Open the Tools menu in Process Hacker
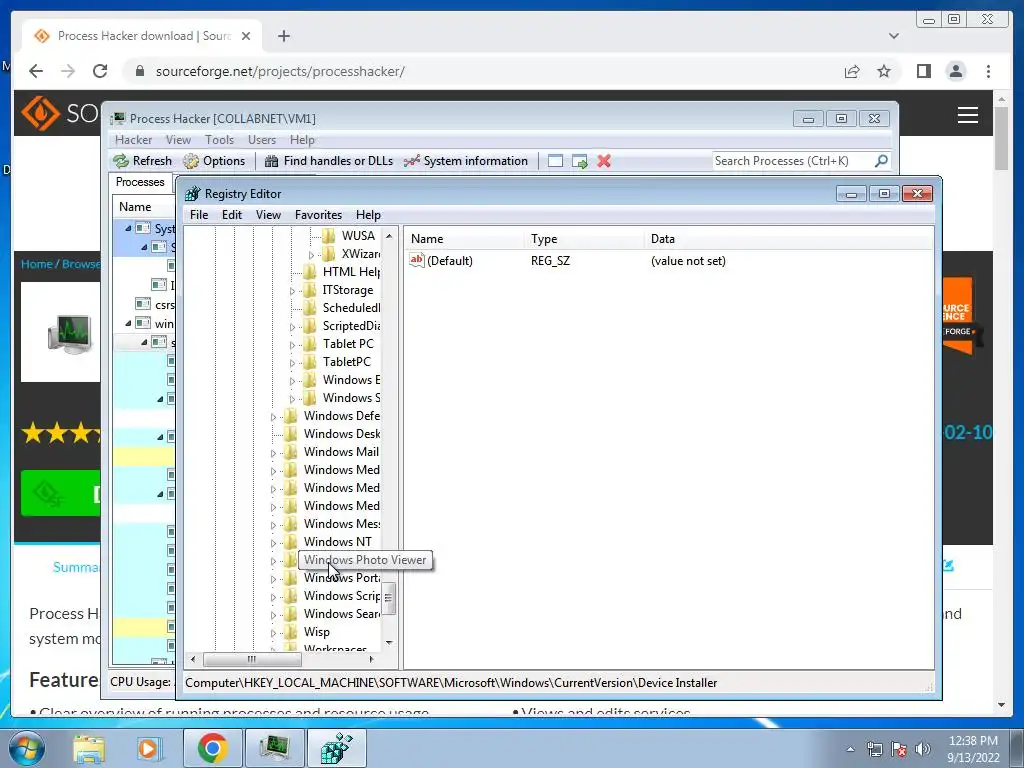The image size is (1024, 768). tap(219, 140)
